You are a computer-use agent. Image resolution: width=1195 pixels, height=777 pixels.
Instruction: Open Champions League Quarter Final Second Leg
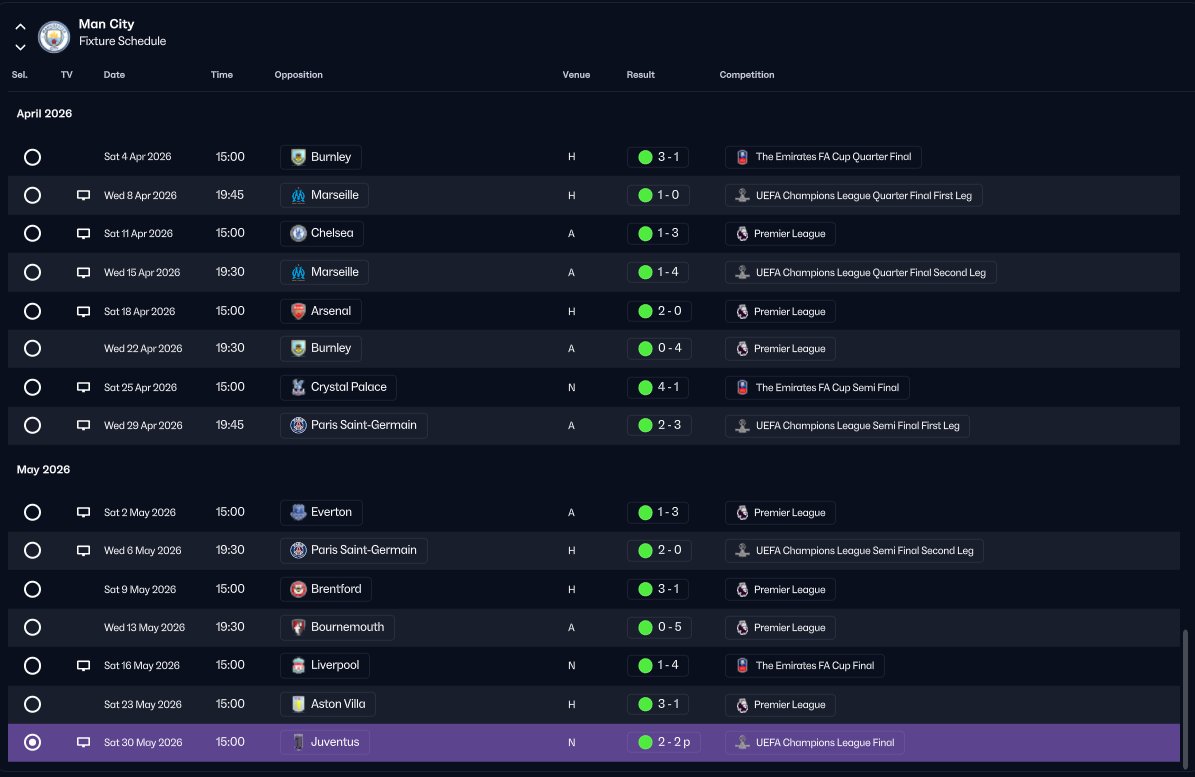click(x=860, y=273)
